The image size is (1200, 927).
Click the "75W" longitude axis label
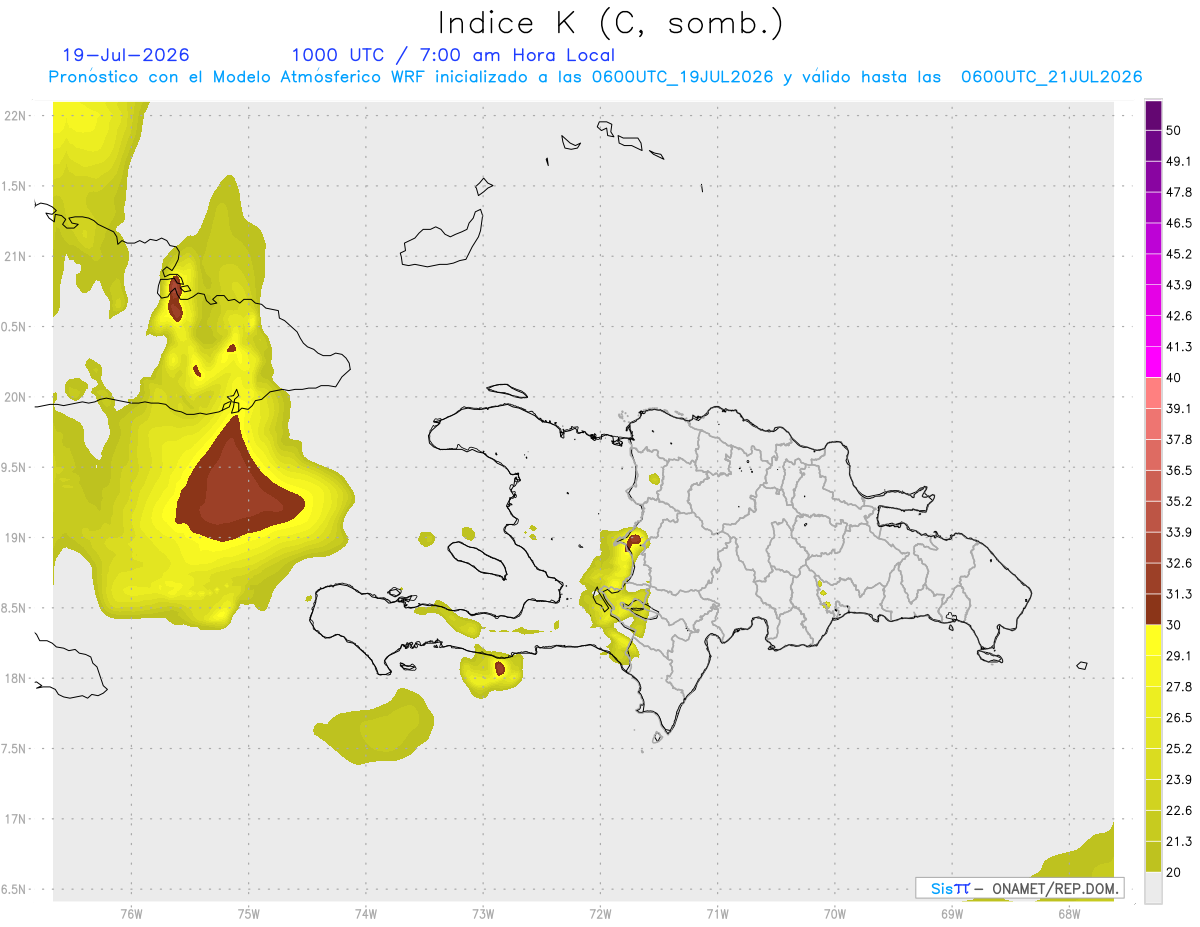(248, 914)
